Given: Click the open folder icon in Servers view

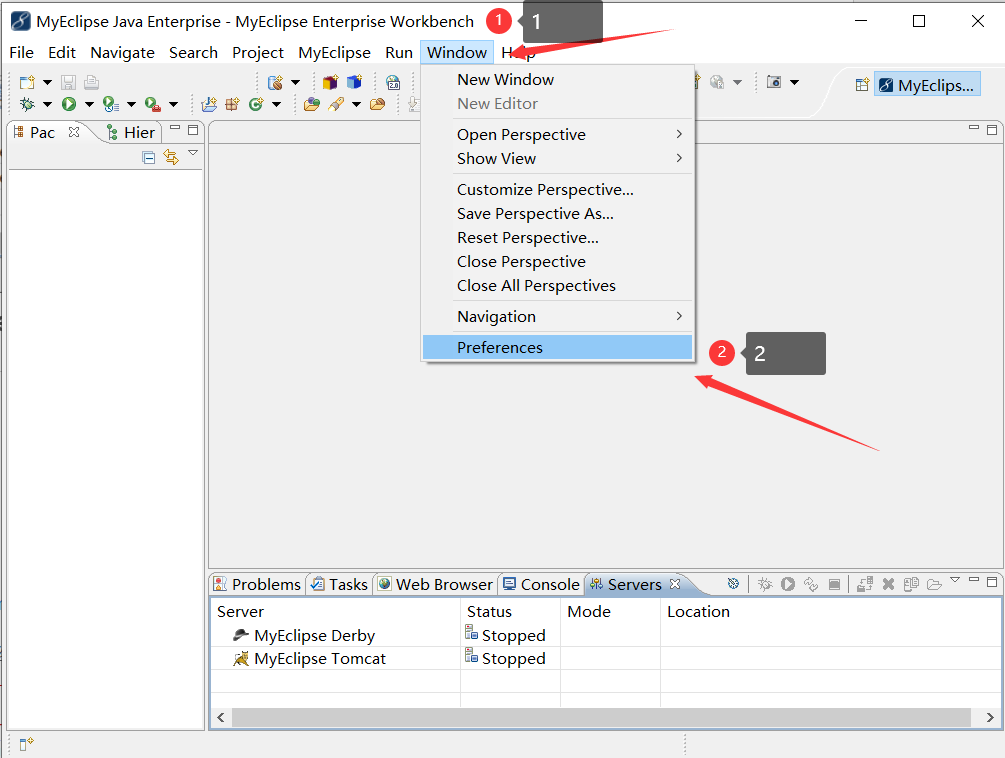Looking at the screenshot, I should point(934,584).
